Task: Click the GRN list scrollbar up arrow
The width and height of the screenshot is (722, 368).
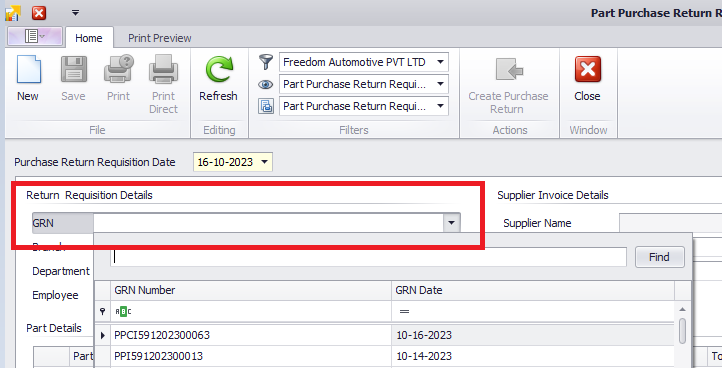Action: 682,310
